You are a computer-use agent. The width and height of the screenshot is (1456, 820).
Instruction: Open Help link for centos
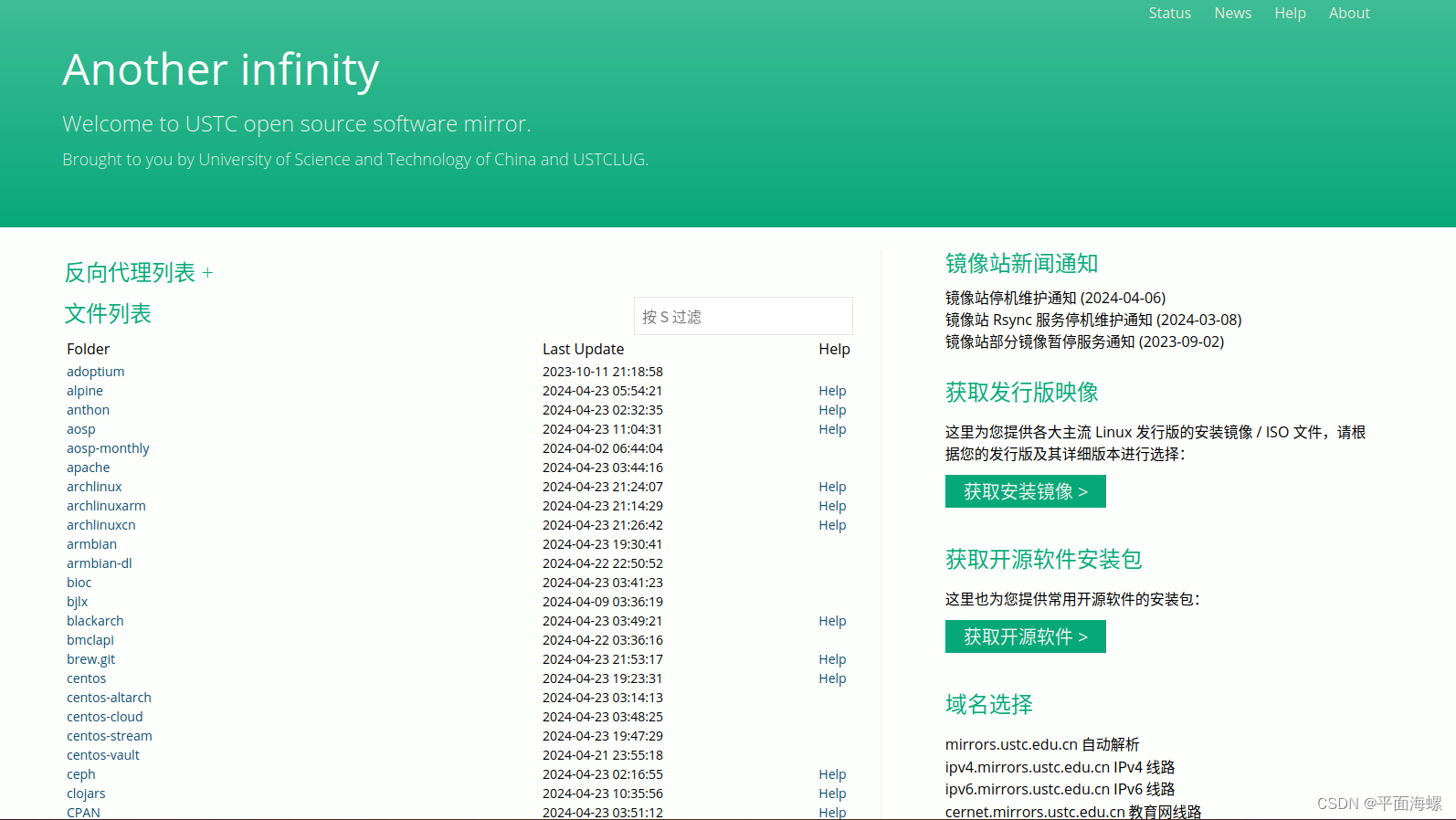point(832,678)
